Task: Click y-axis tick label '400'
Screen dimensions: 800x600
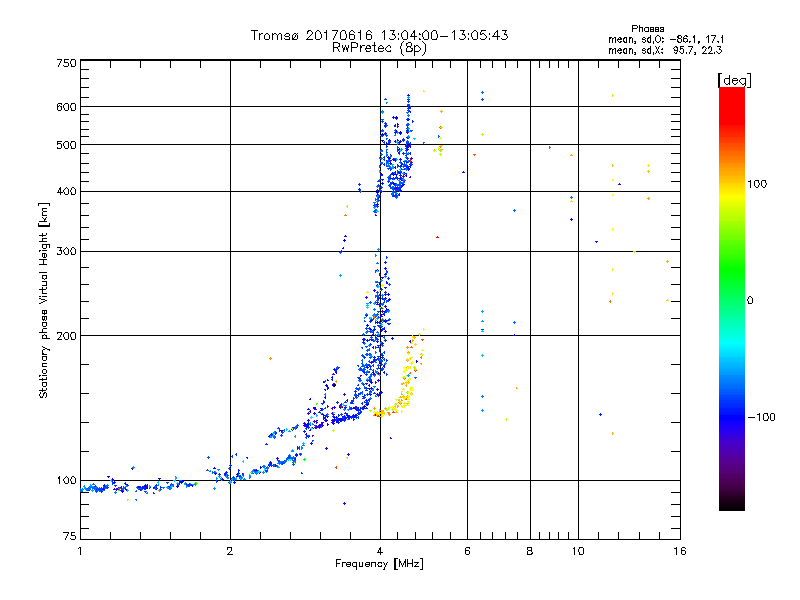Action: point(66,192)
